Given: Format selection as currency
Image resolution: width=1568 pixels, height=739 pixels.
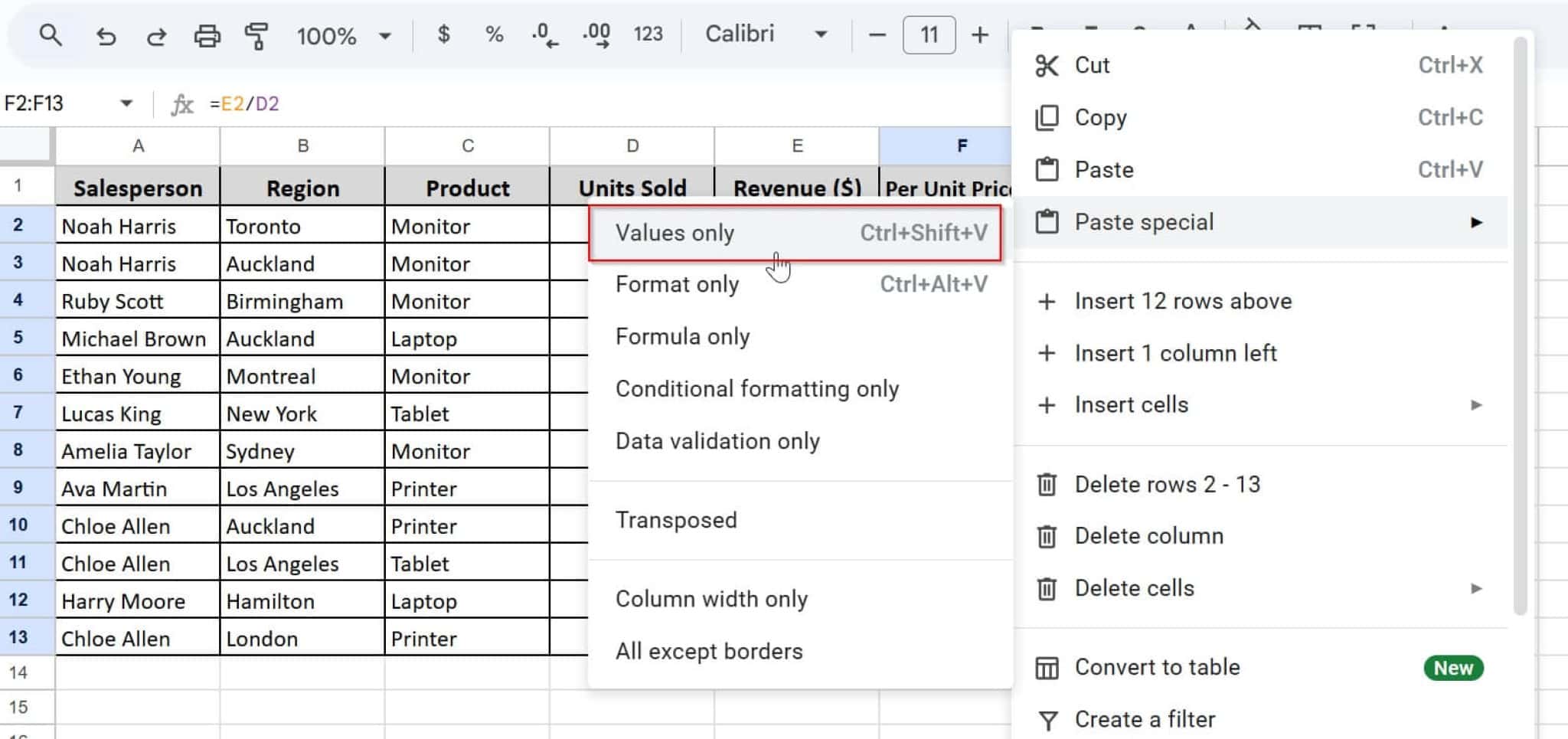Looking at the screenshot, I should [x=443, y=34].
